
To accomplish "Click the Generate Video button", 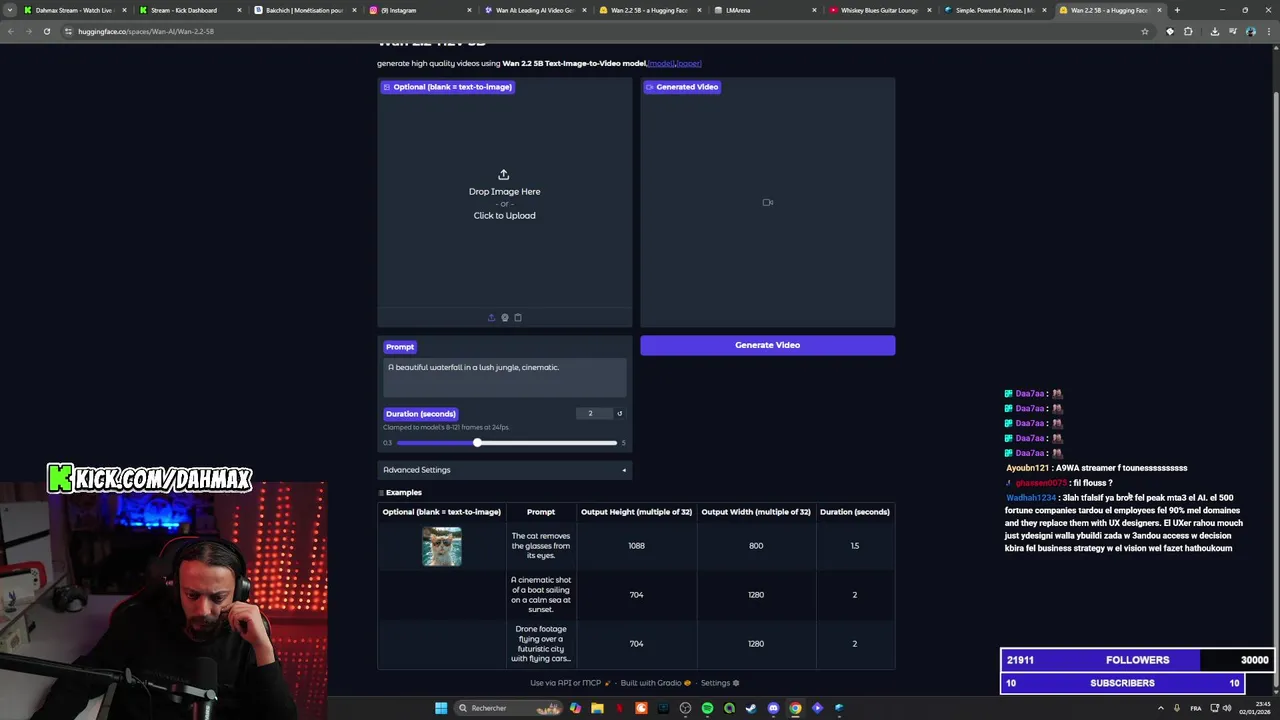I will click(768, 345).
